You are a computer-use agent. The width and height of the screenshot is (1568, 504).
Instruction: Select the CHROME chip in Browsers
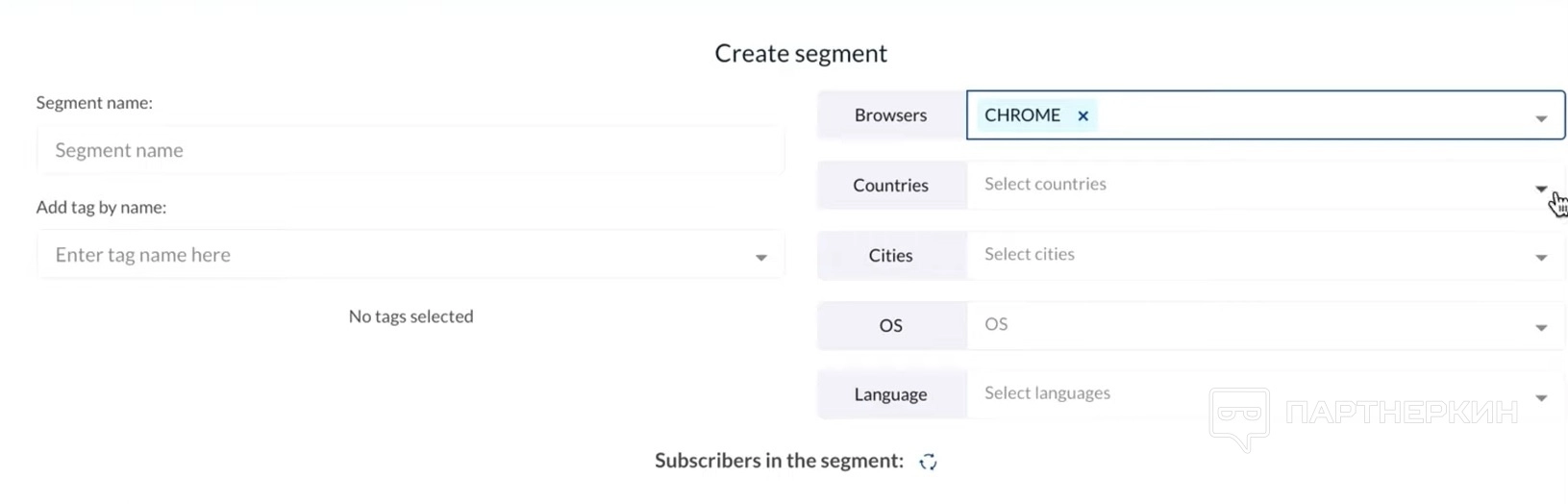pyautogui.click(x=1022, y=115)
